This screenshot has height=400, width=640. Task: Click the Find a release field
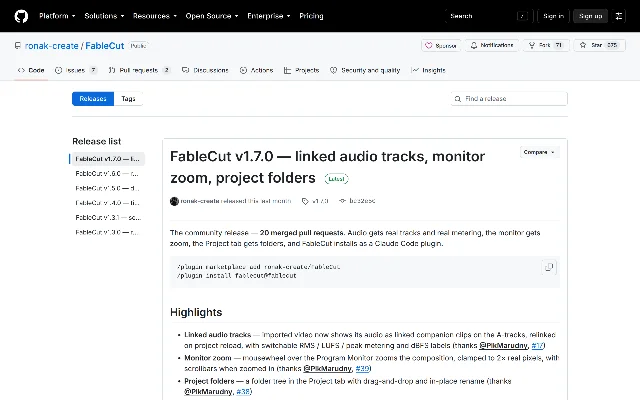point(509,99)
